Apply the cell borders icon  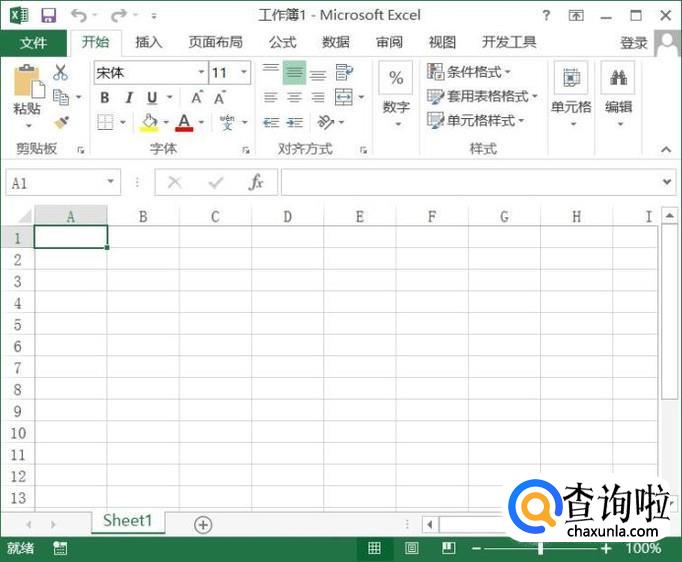click(105, 122)
